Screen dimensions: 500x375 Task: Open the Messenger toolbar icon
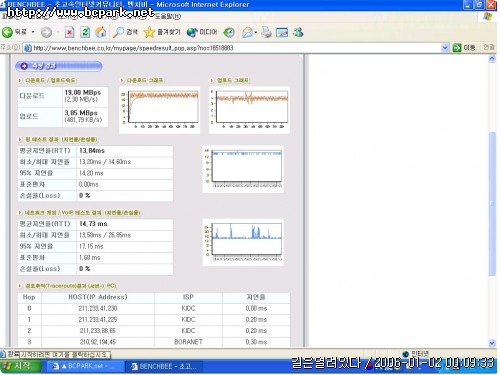coord(298,32)
